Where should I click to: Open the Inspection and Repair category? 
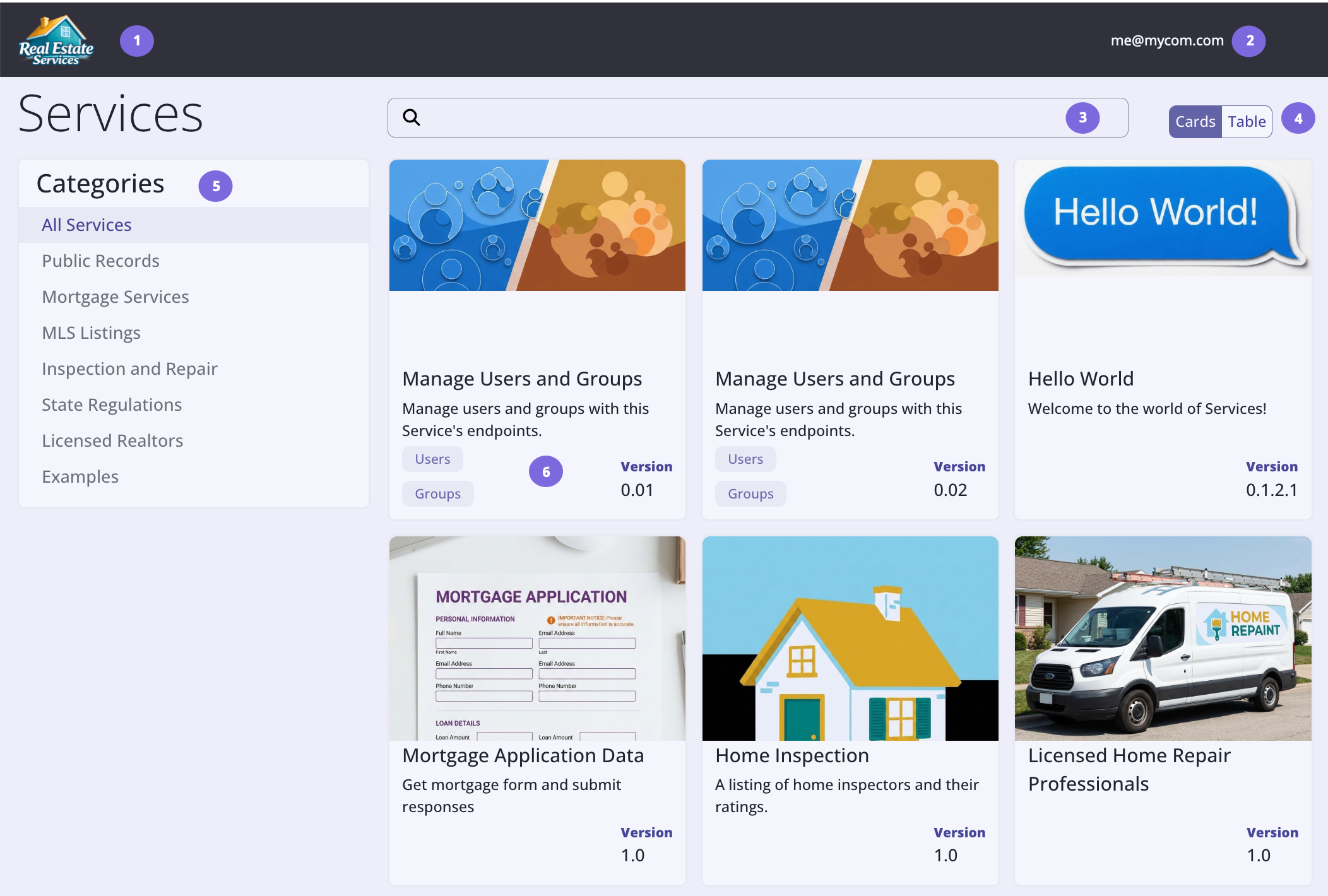pyautogui.click(x=129, y=369)
